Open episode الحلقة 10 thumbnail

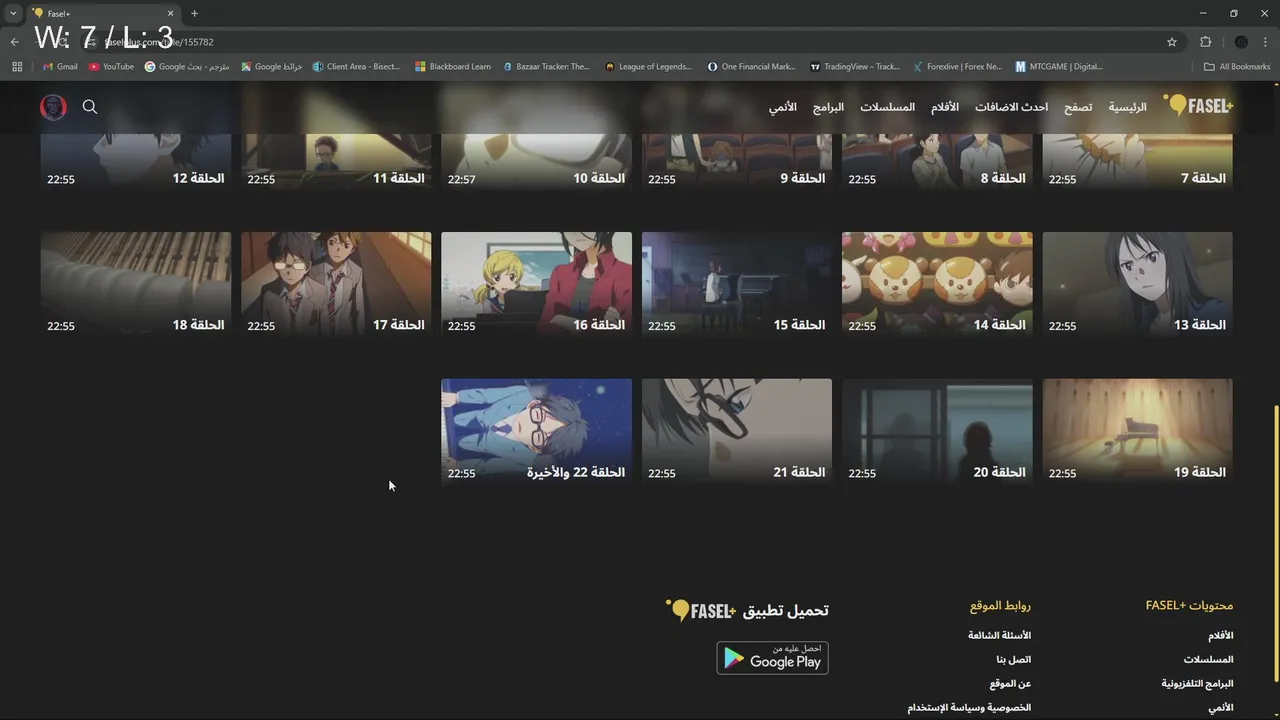tap(536, 160)
